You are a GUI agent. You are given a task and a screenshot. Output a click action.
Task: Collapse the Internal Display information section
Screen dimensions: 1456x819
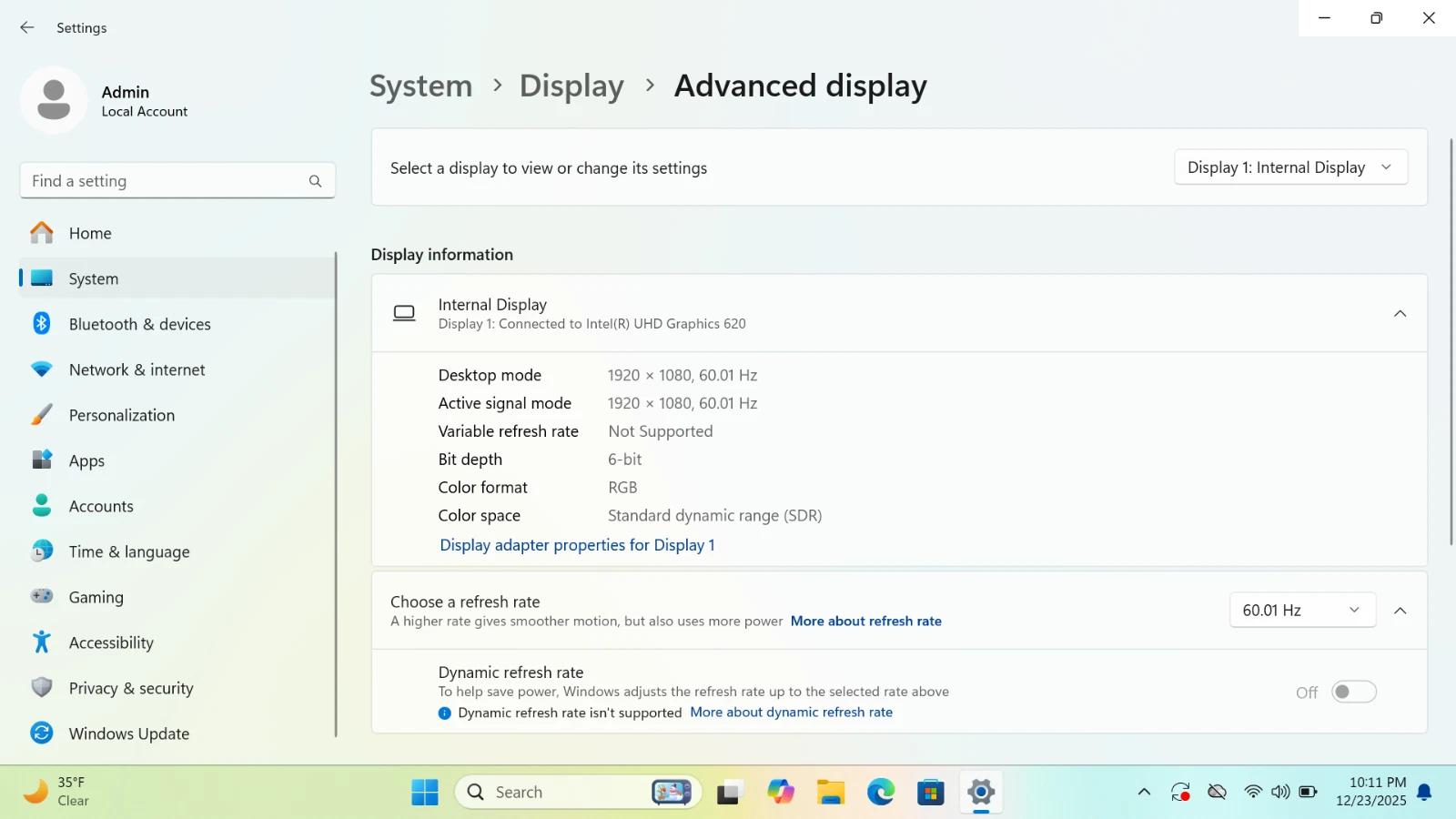click(1400, 314)
